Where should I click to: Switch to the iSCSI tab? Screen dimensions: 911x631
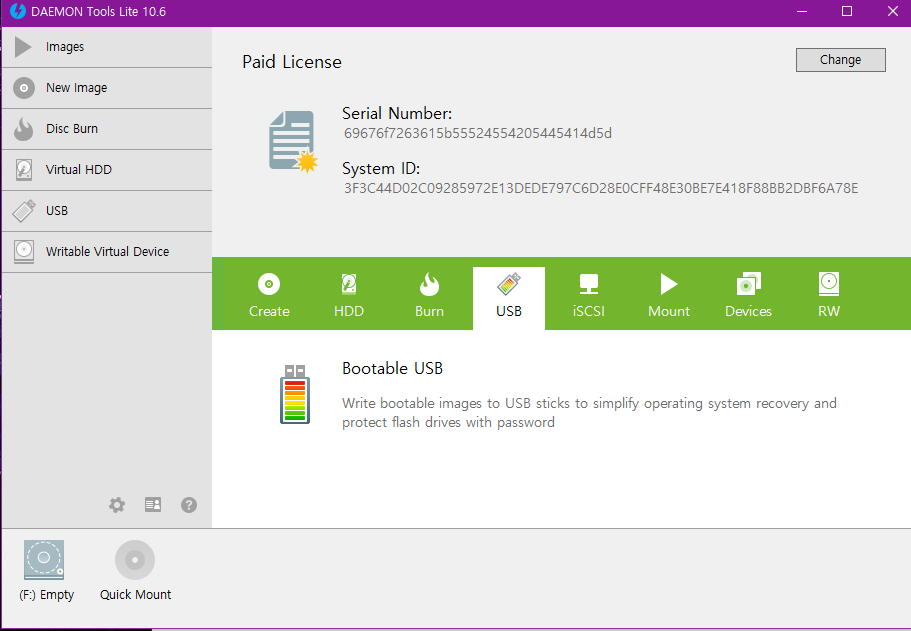click(589, 296)
